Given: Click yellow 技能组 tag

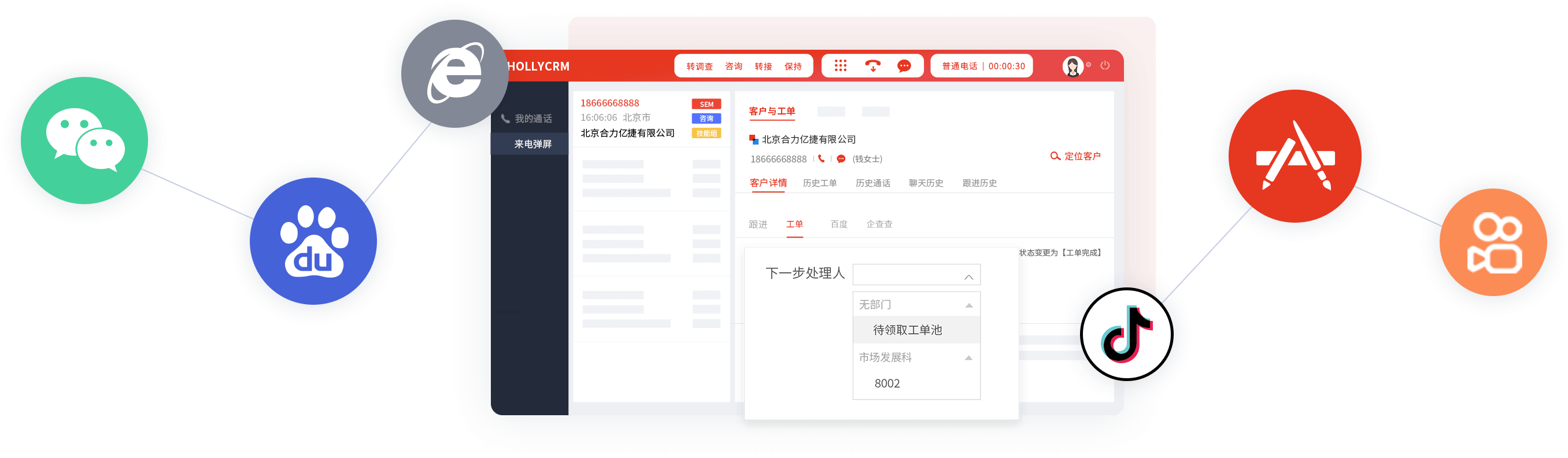Looking at the screenshot, I should point(706,134).
